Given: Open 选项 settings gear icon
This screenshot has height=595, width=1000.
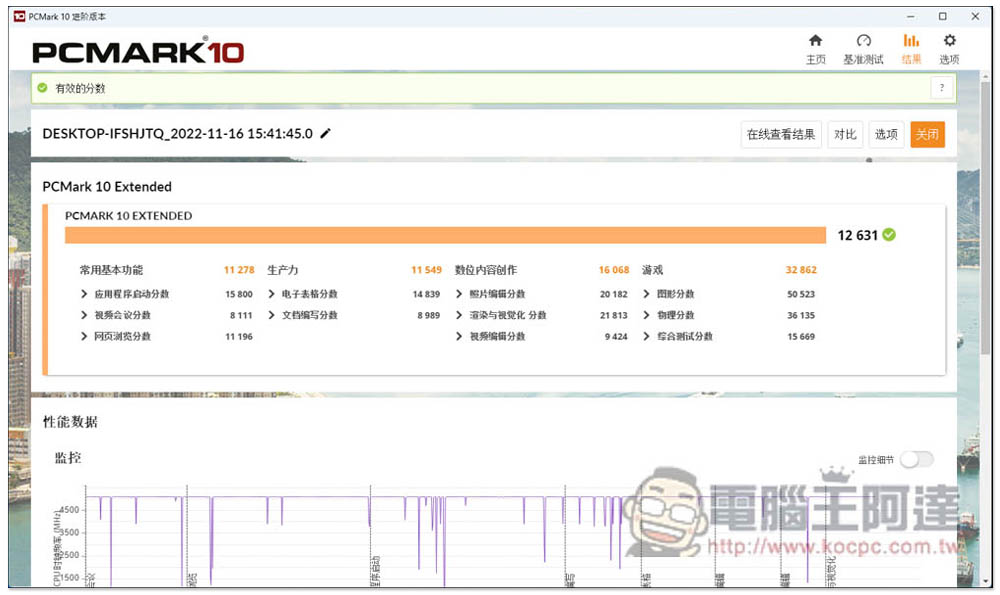Looking at the screenshot, I should click(950, 41).
